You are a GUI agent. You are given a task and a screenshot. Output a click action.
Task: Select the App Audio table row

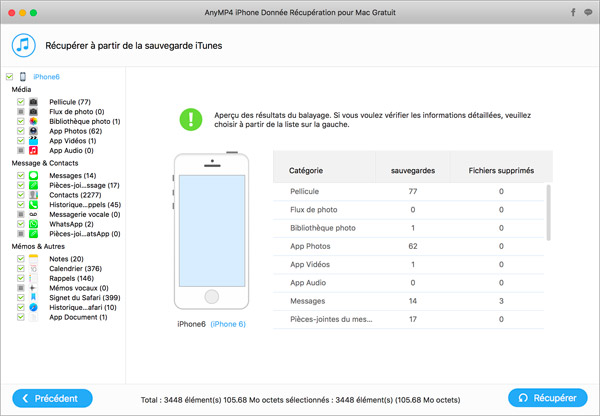click(408, 283)
